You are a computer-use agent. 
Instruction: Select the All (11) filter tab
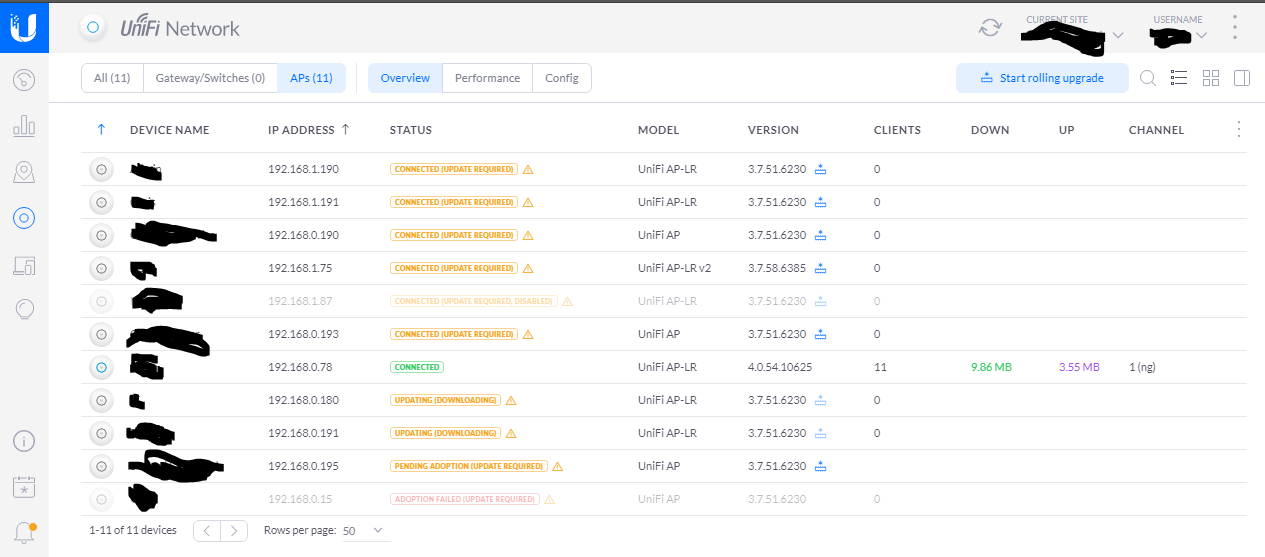(x=112, y=78)
